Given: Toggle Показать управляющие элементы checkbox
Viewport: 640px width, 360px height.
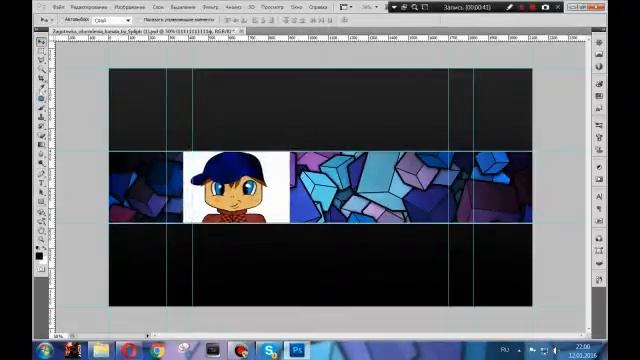Looking at the screenshot, I should [140, 20].
